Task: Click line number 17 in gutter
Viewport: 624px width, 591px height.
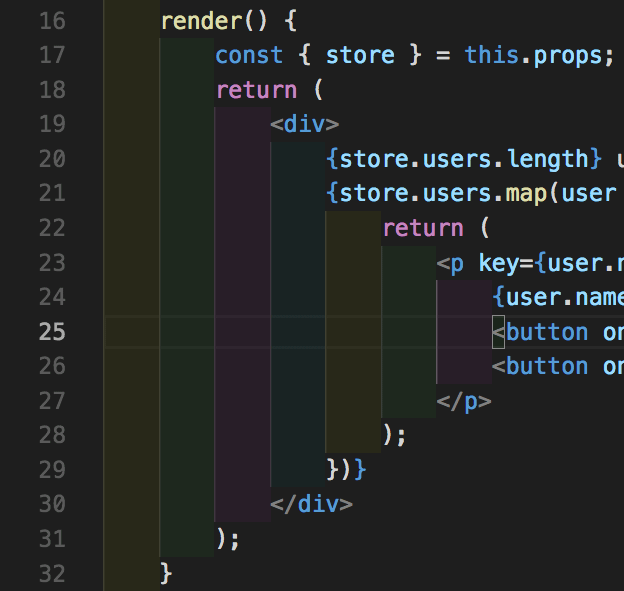Action: [52, 55]
